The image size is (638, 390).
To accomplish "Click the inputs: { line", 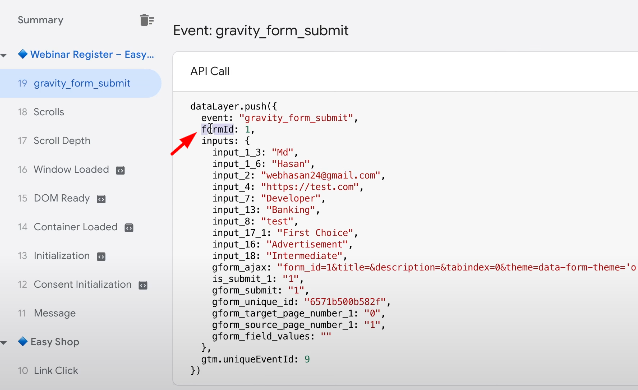I will pos(225,141).
